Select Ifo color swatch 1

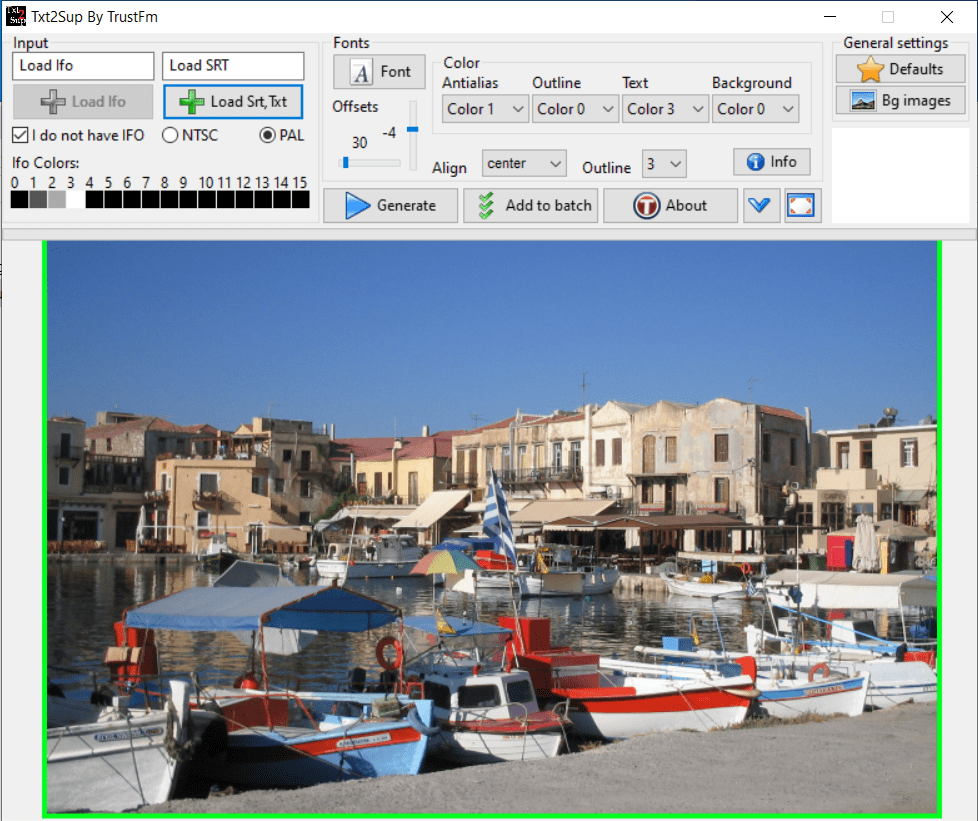[x=38, y=200]
